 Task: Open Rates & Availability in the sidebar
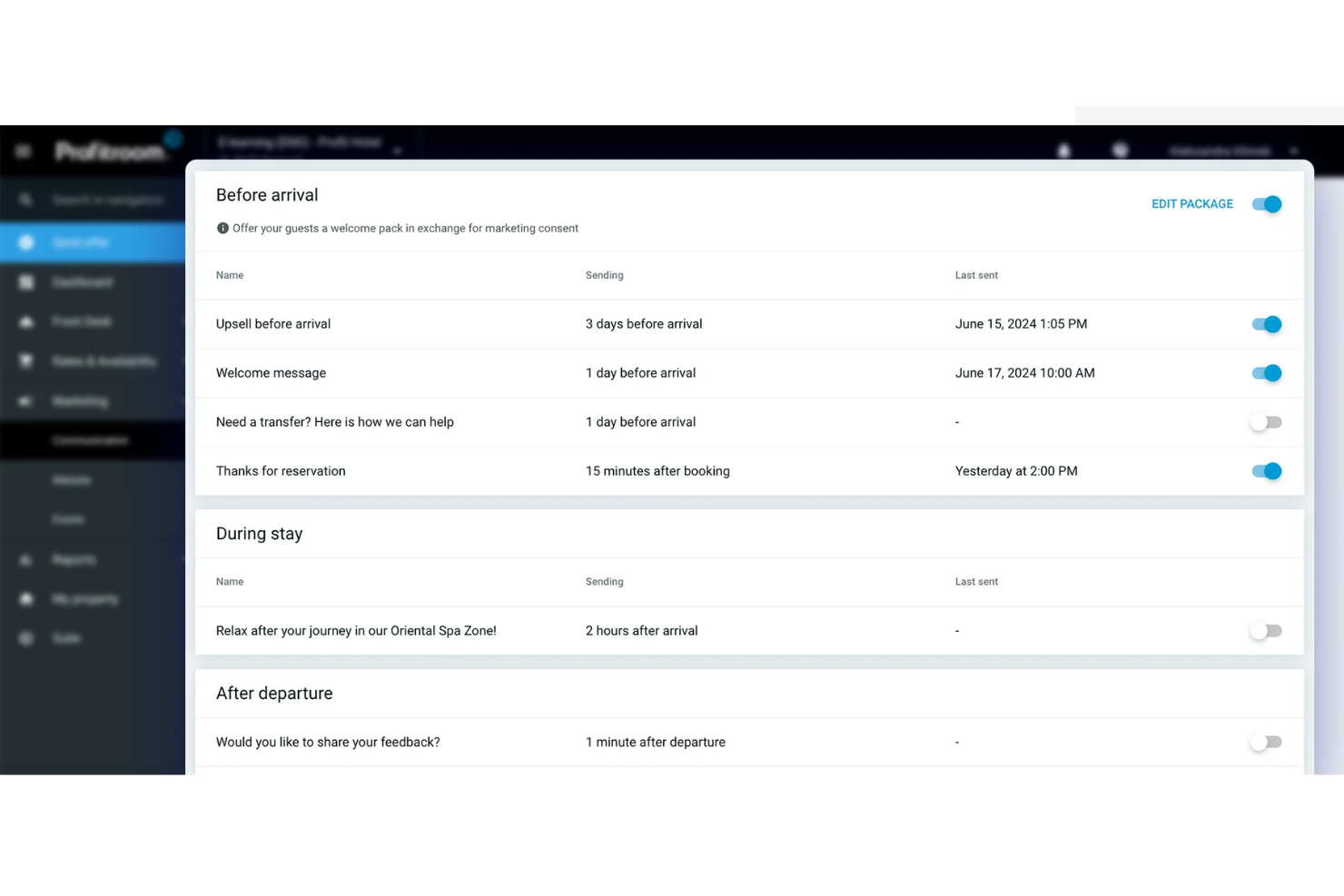(x=104, y=361)
